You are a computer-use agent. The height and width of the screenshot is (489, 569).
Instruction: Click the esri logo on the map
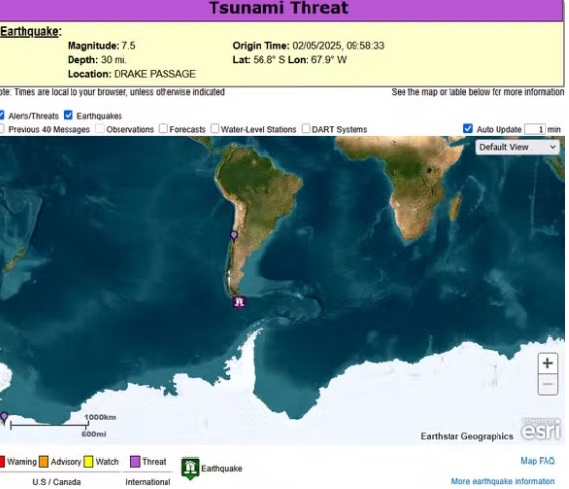click(541, 430)
